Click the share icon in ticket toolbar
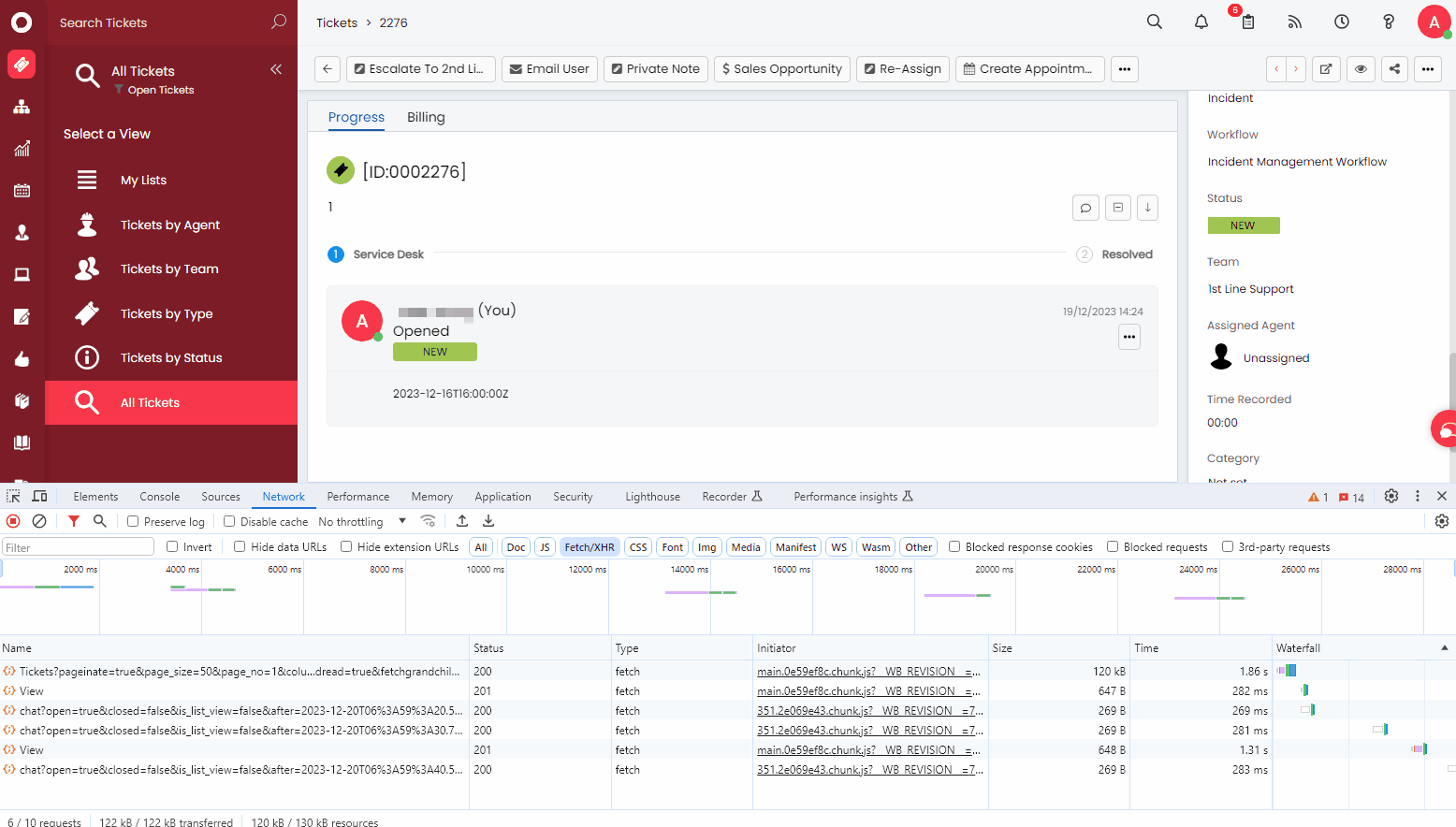This screenshot has height=827, width=1456. (1394, 68)
